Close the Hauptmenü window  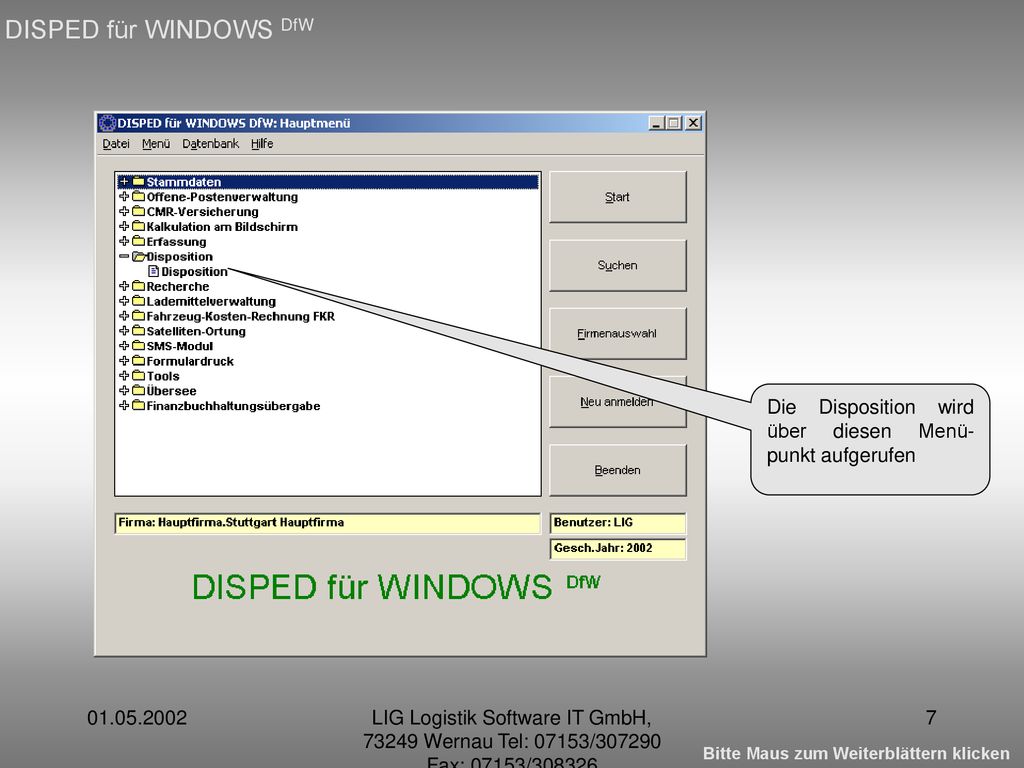(694, 123)
